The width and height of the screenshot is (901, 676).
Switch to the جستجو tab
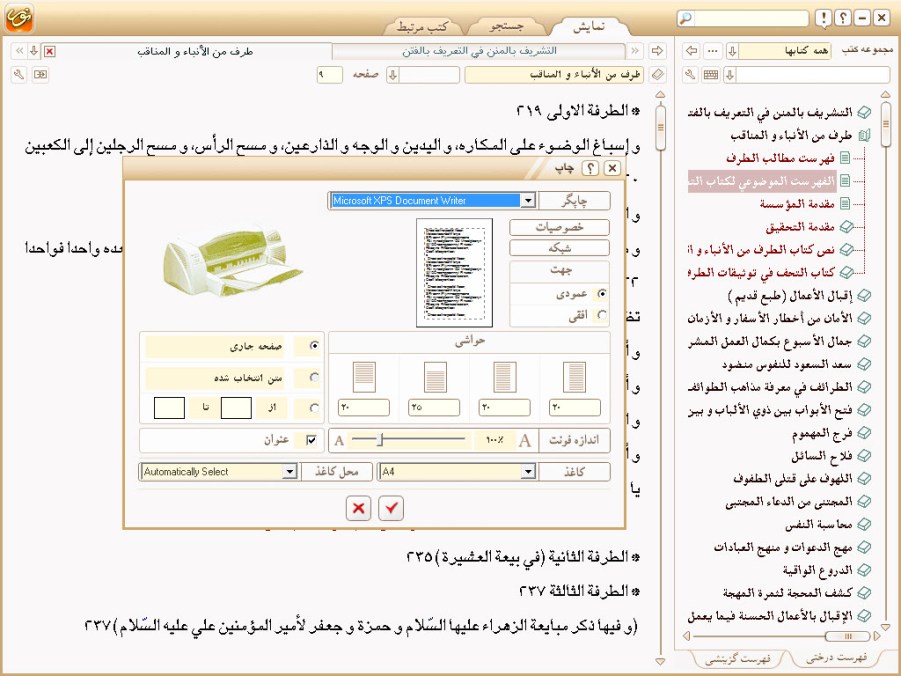tap(506, 26)
